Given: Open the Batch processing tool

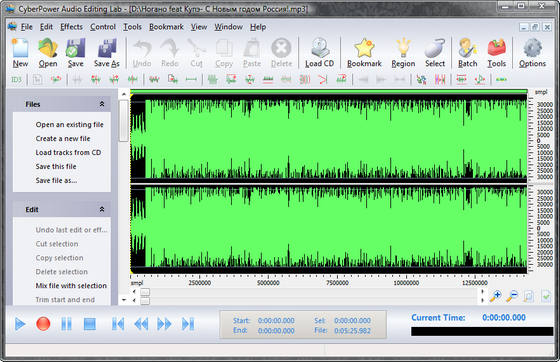Looking at the screenshot, I should 468,53.
